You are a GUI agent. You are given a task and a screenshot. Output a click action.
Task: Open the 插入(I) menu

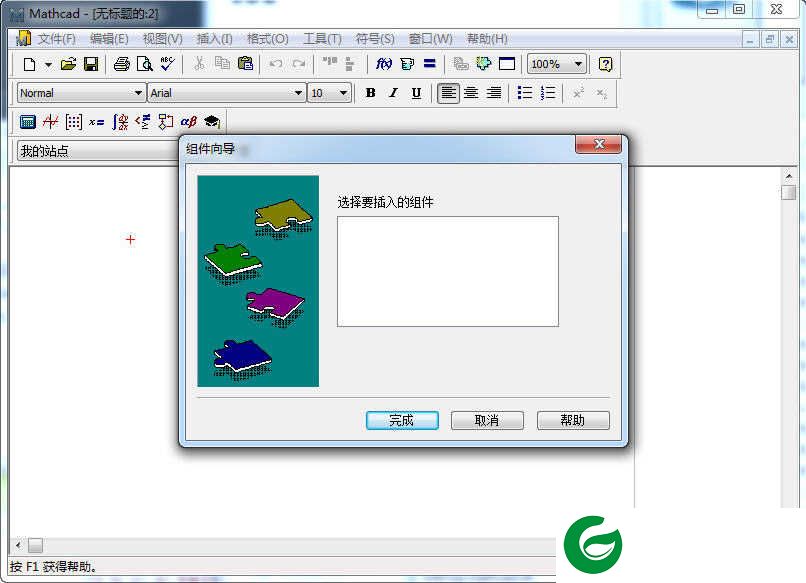[214, 39]
